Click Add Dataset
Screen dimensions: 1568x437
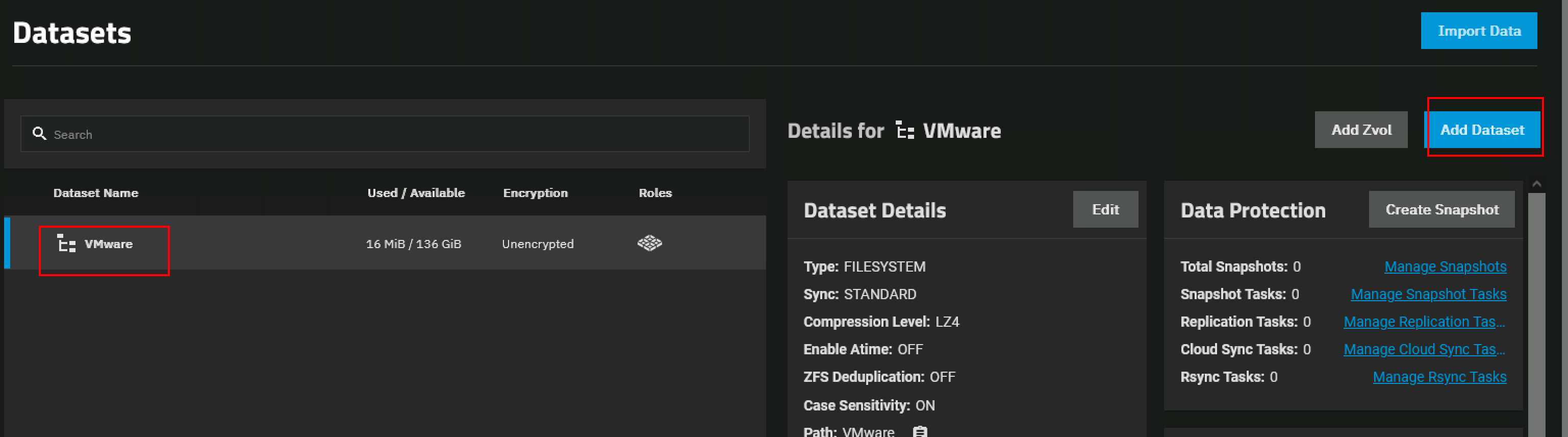pyautogui.click(x=1482, y=130)
